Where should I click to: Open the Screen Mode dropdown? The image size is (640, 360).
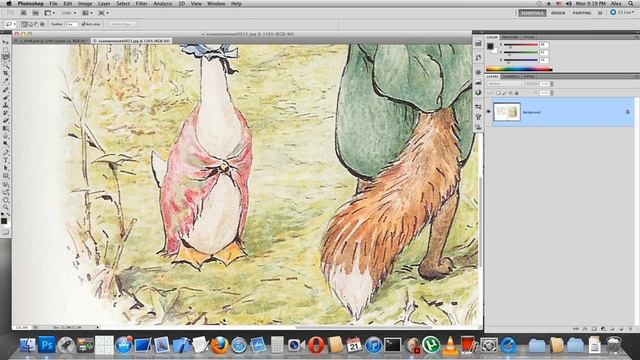coord(103,13)
